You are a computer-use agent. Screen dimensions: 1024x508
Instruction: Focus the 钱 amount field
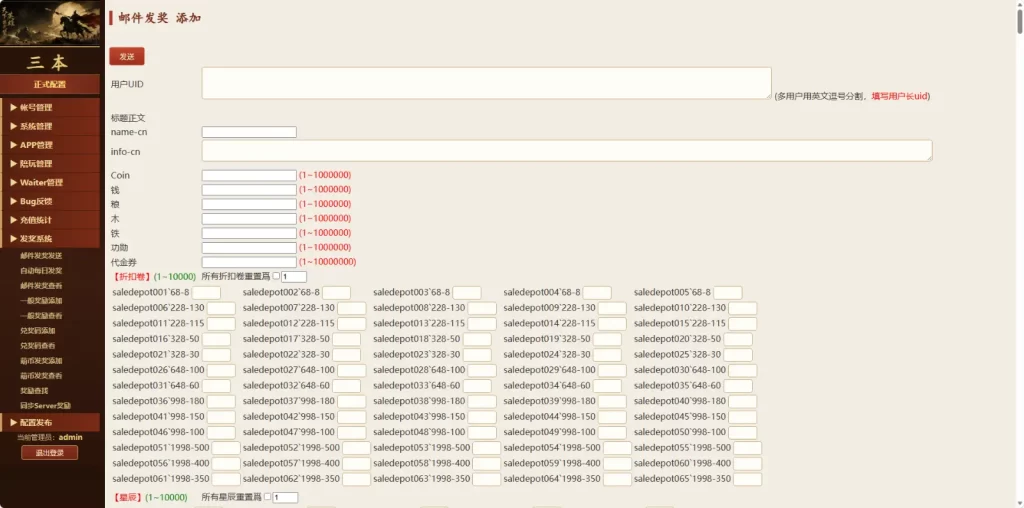point(249,190)
